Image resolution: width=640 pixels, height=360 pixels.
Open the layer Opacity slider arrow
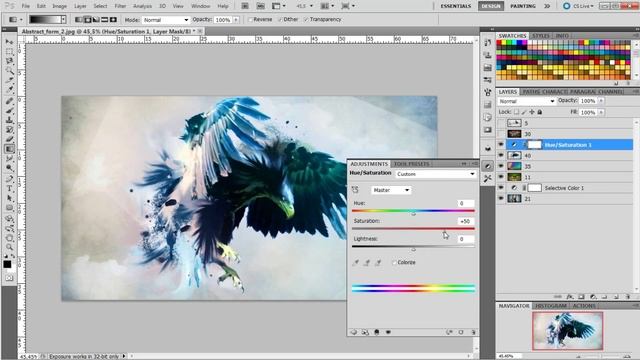pos(601,101)
